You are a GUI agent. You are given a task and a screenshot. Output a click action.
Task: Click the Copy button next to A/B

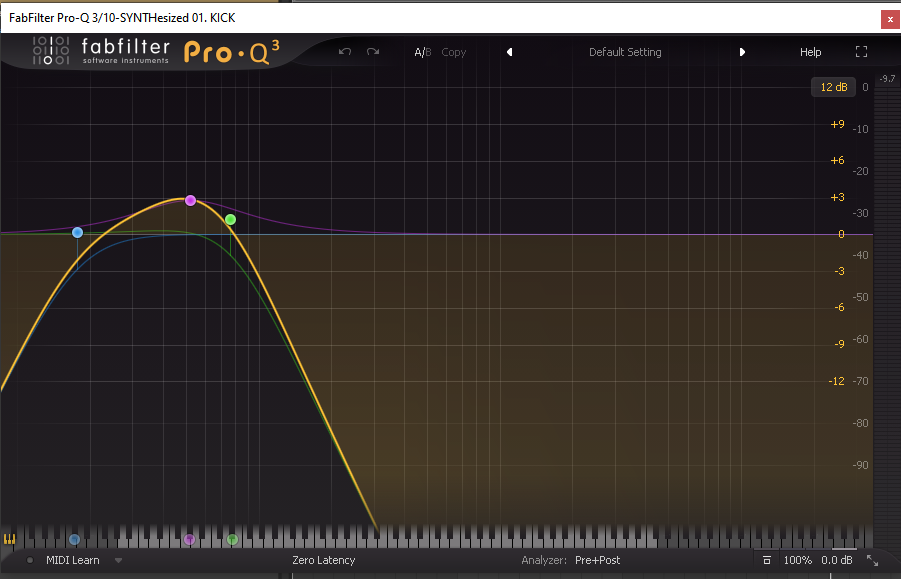[454, 52]
